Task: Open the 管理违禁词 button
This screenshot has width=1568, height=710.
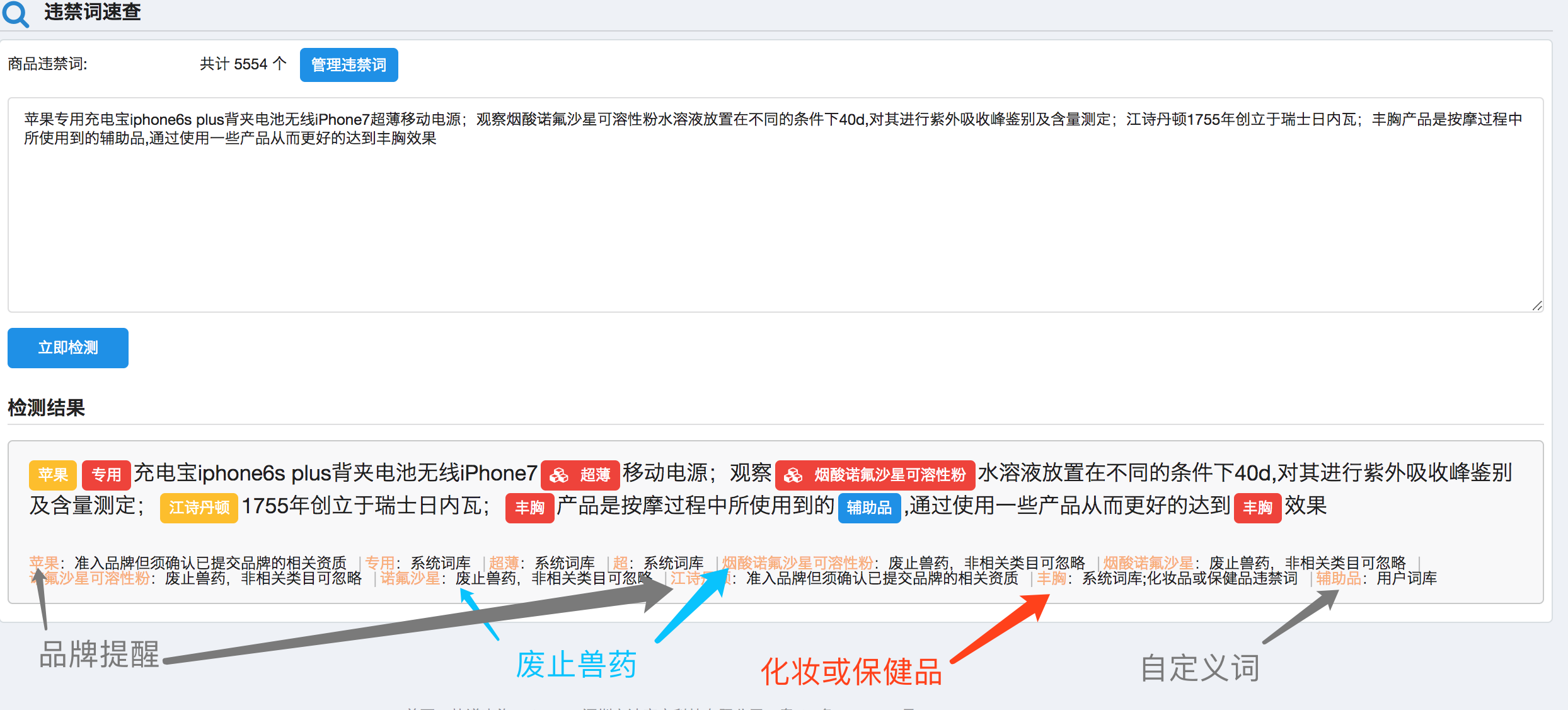Action: click(349, 65)
